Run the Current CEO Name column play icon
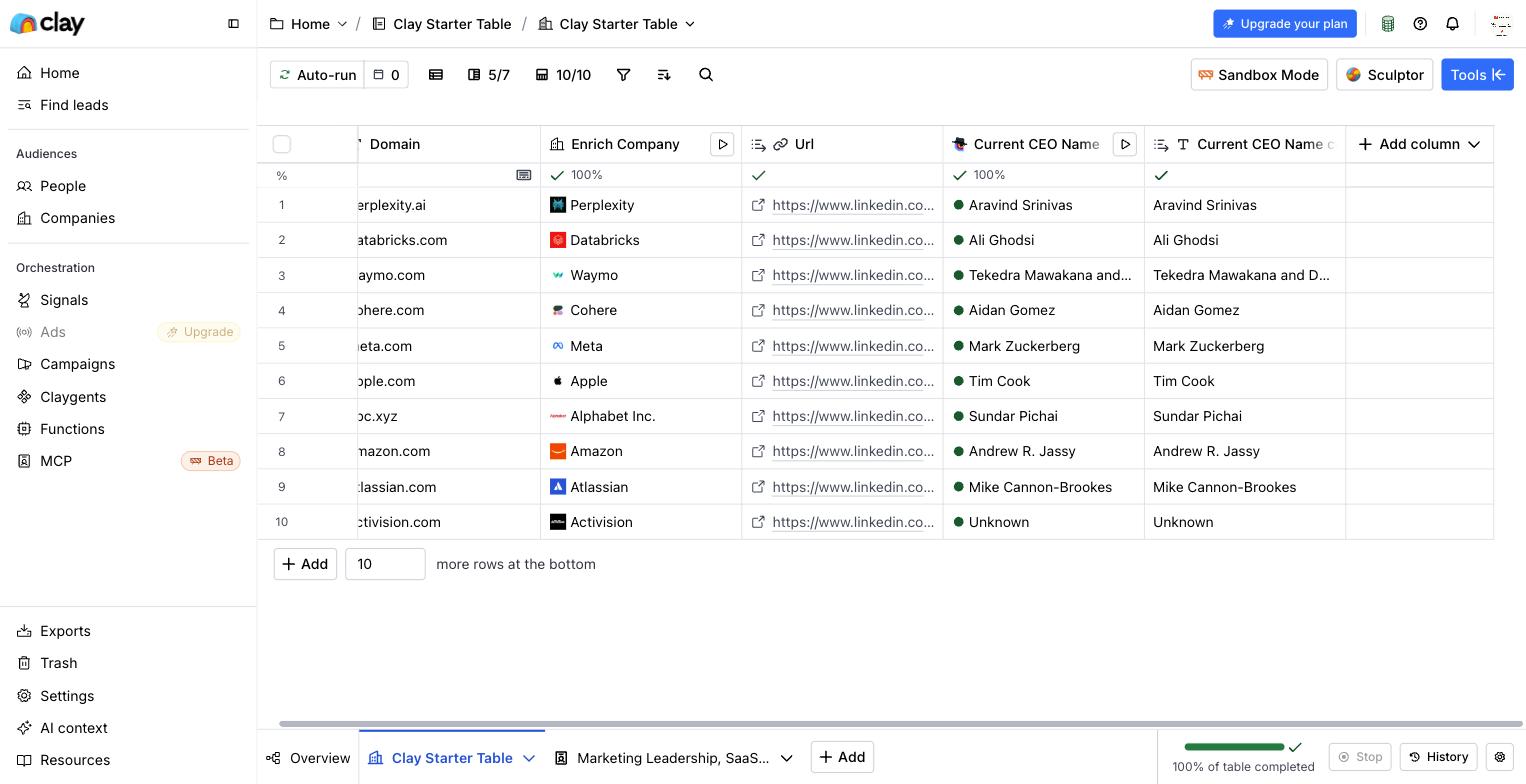This screenshot has width=1526, height=784. 1125,144
